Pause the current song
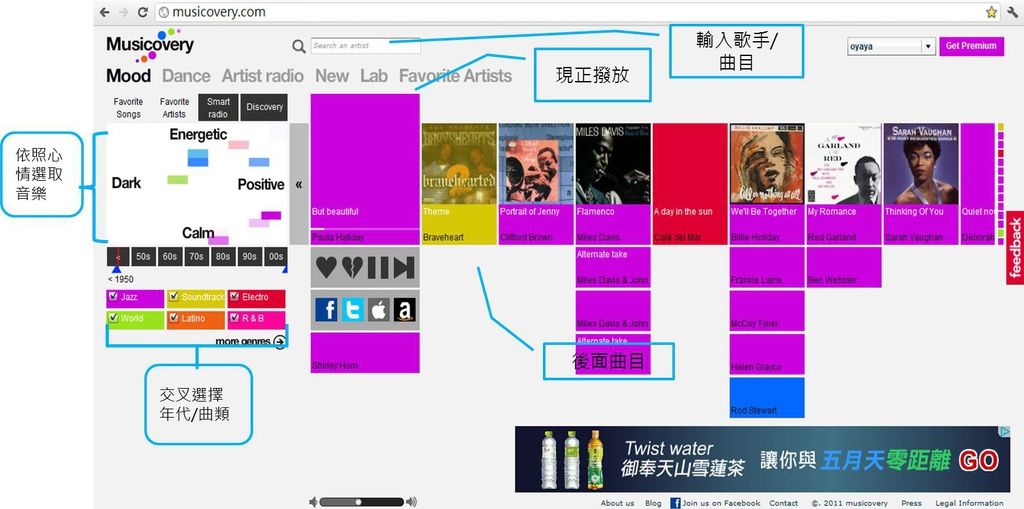Screen dimensions: 1024x509 377,268
